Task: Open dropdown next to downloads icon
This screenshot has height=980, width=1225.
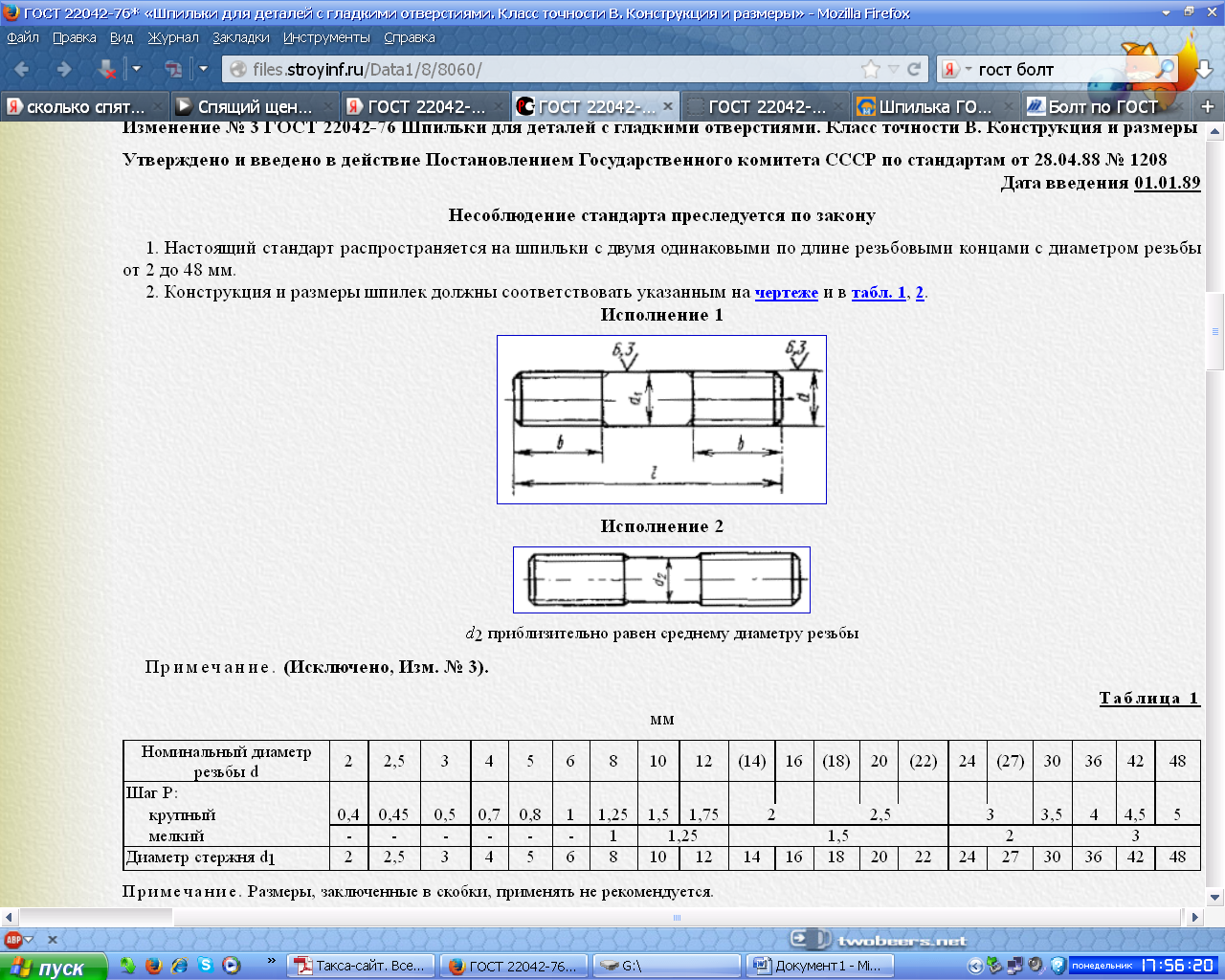Action: [136, 69]
